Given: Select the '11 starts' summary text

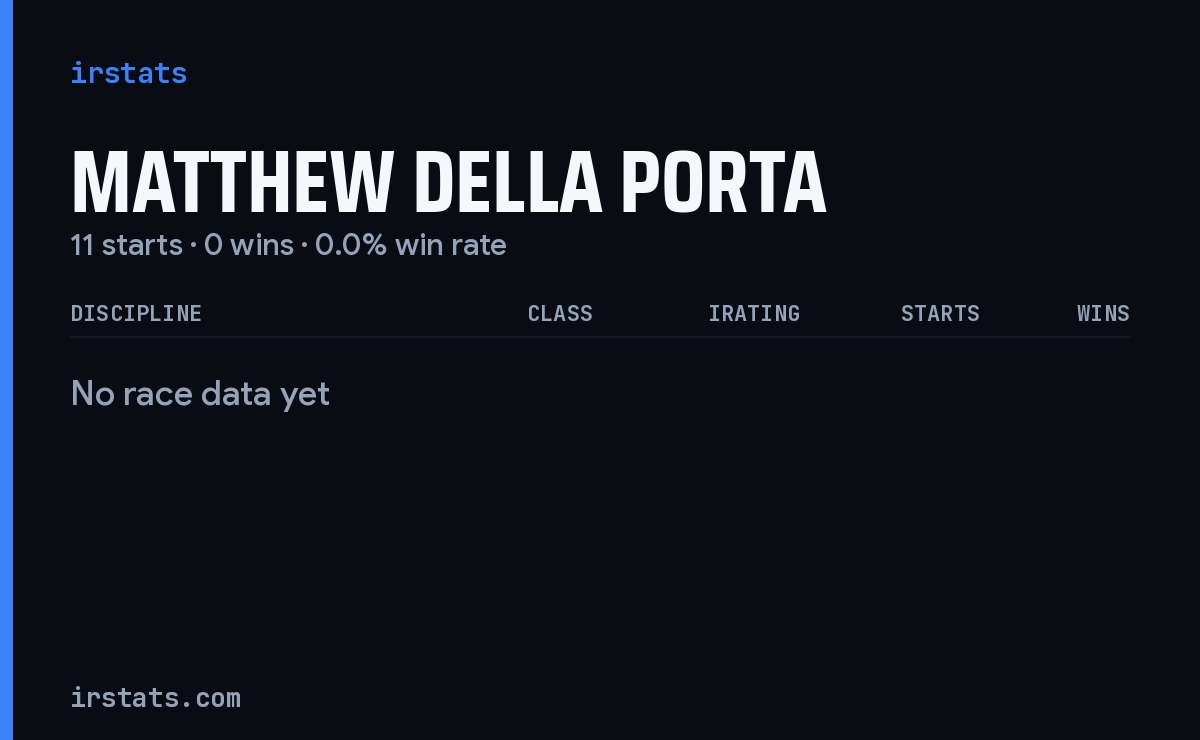Looking at the screenshot, I should [127, 245].
